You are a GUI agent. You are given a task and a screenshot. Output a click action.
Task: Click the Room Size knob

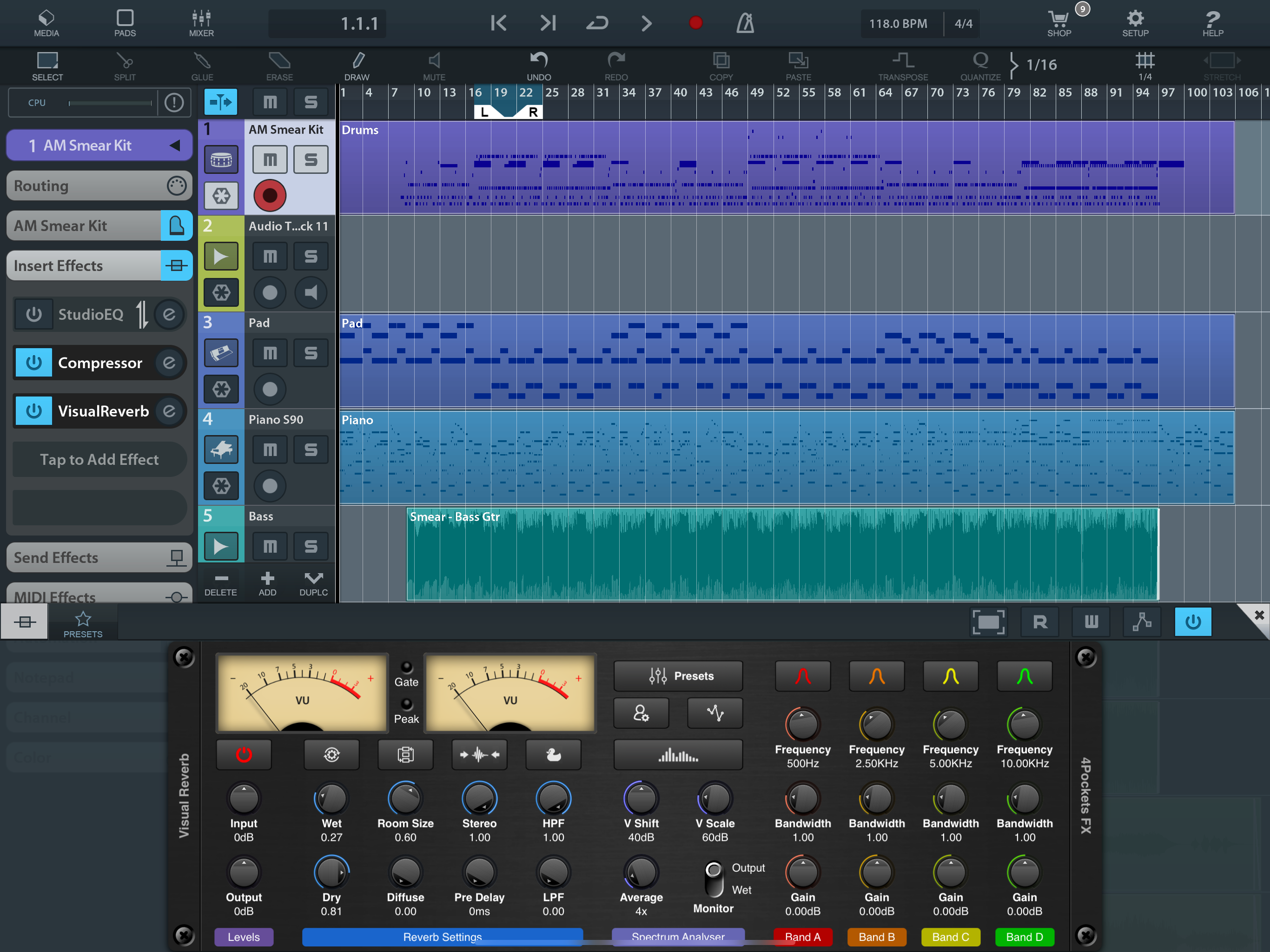click(405, 799)
